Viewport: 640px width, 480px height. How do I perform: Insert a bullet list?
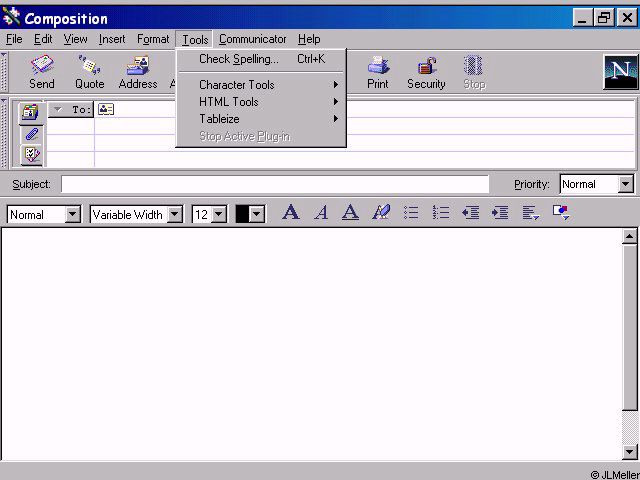[411, 213]
